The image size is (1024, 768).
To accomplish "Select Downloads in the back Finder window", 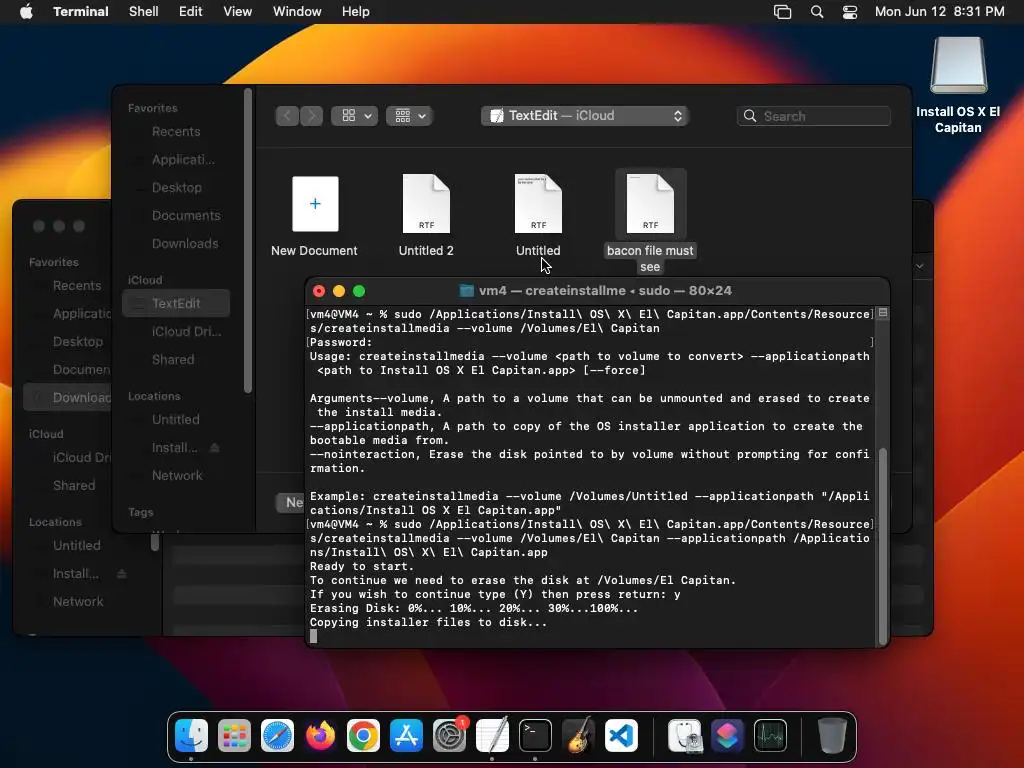I will click(x=69, y=398).
